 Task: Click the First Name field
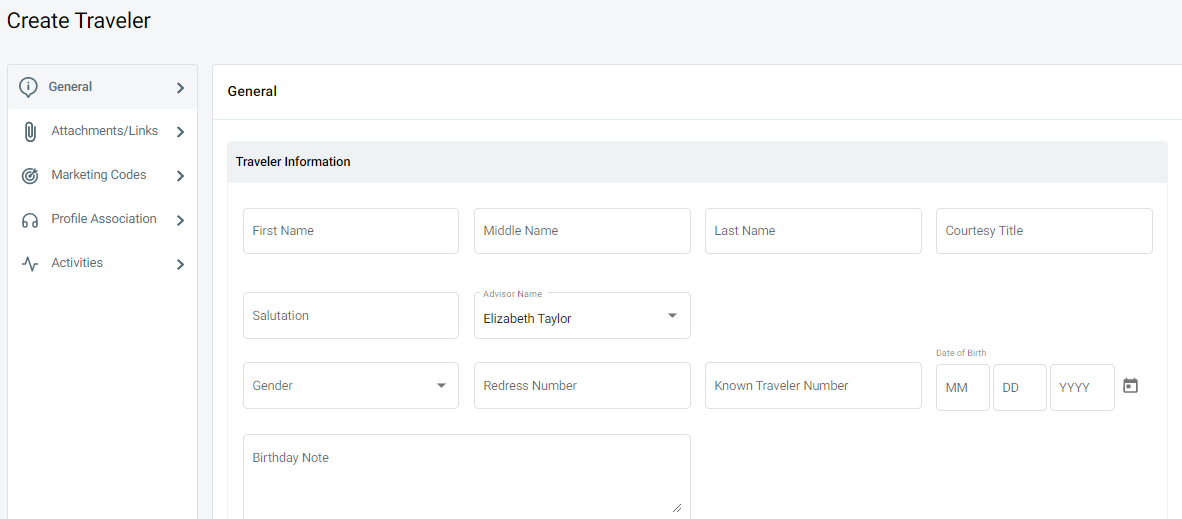[x=350, y=231]
